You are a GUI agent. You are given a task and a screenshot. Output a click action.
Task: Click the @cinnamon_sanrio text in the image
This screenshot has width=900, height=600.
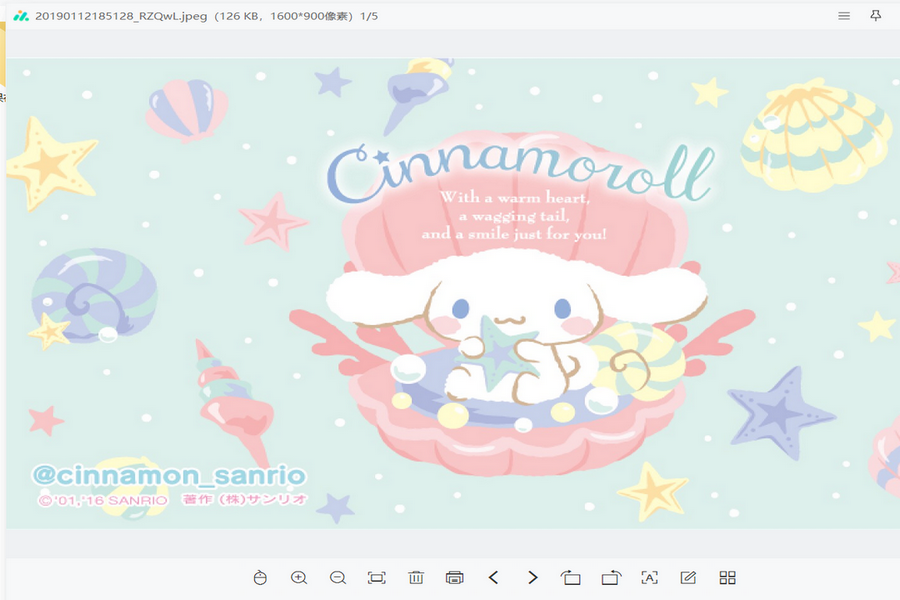(169, 475)
